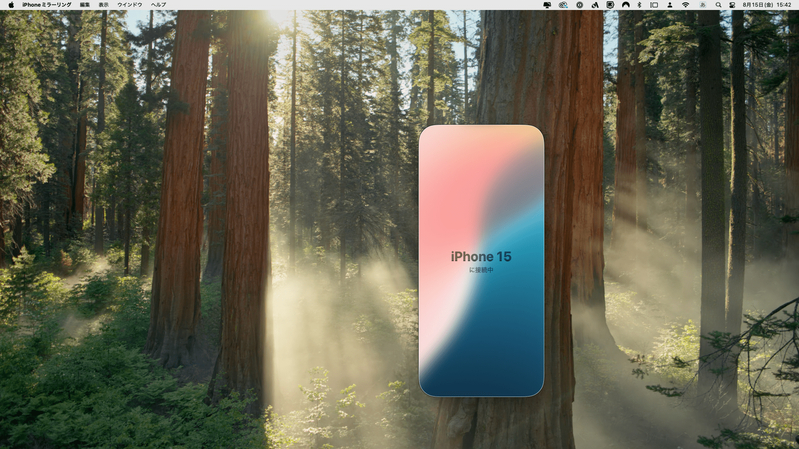The image size is (799, 449).
Task: Click the square badge menu bar icon
Action: click(x=610, y=5)
